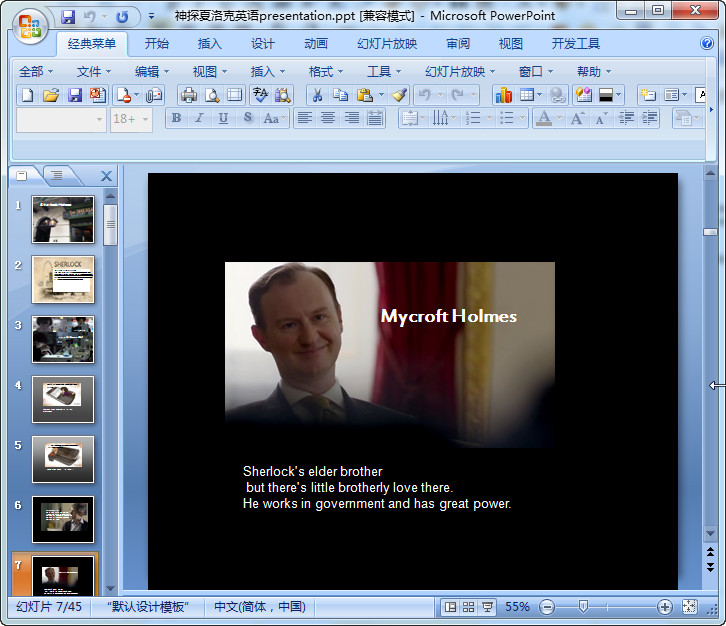The width and height of the screenshot is (726, 626).
Task: Run spelling check with the ABC checkmark icon
Action: click(260, 95)
